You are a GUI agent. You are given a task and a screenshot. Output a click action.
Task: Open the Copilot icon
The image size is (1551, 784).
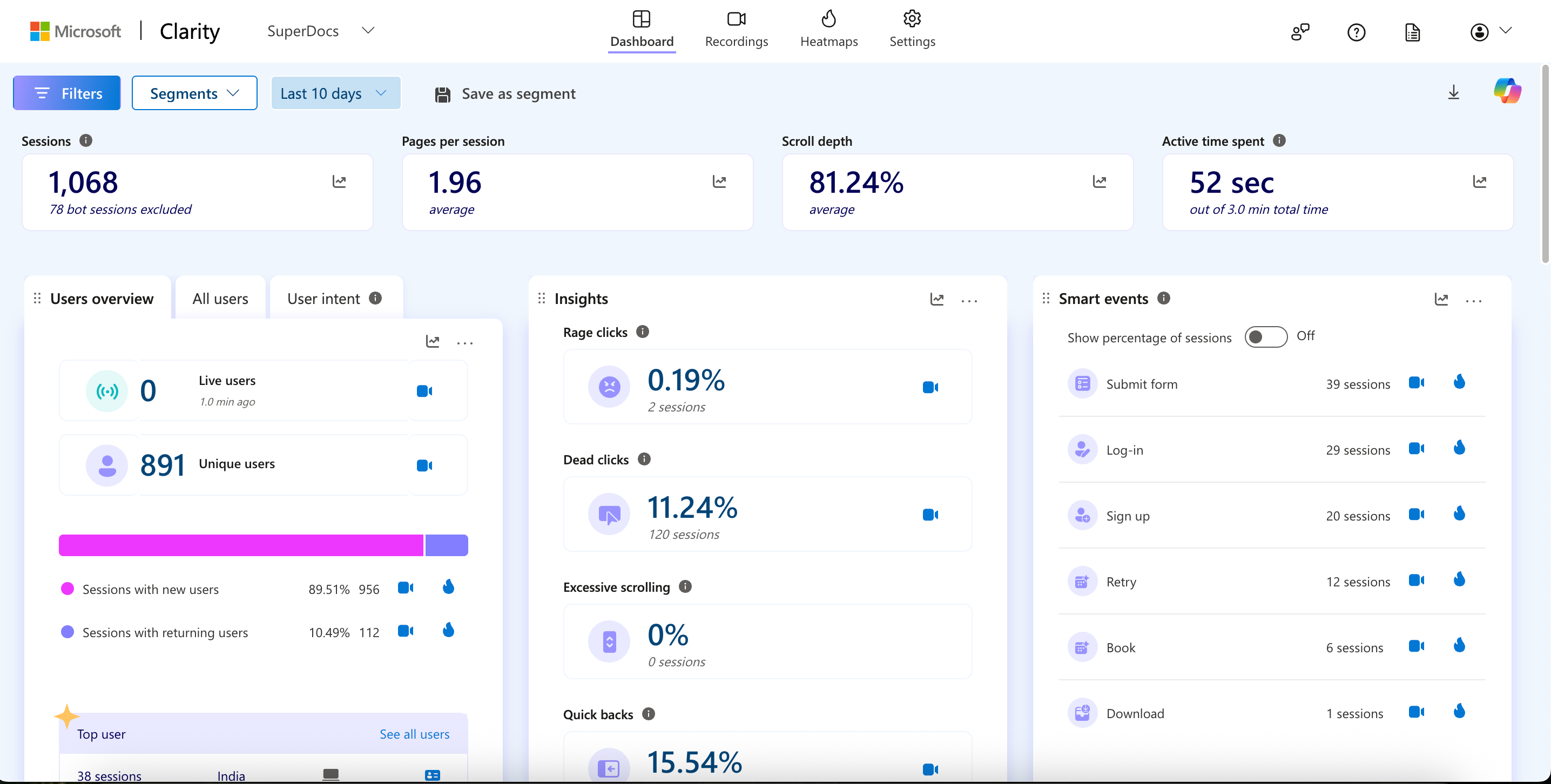pos(1507,92)
